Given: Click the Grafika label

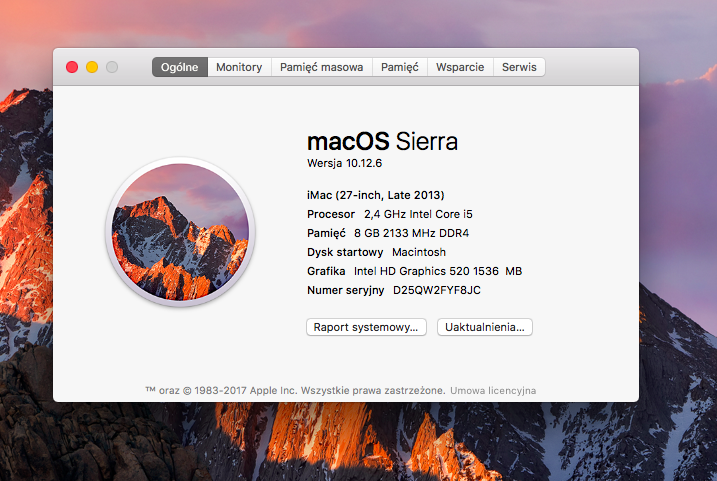Looking at the screenshot, I should [x=326, y=271].
